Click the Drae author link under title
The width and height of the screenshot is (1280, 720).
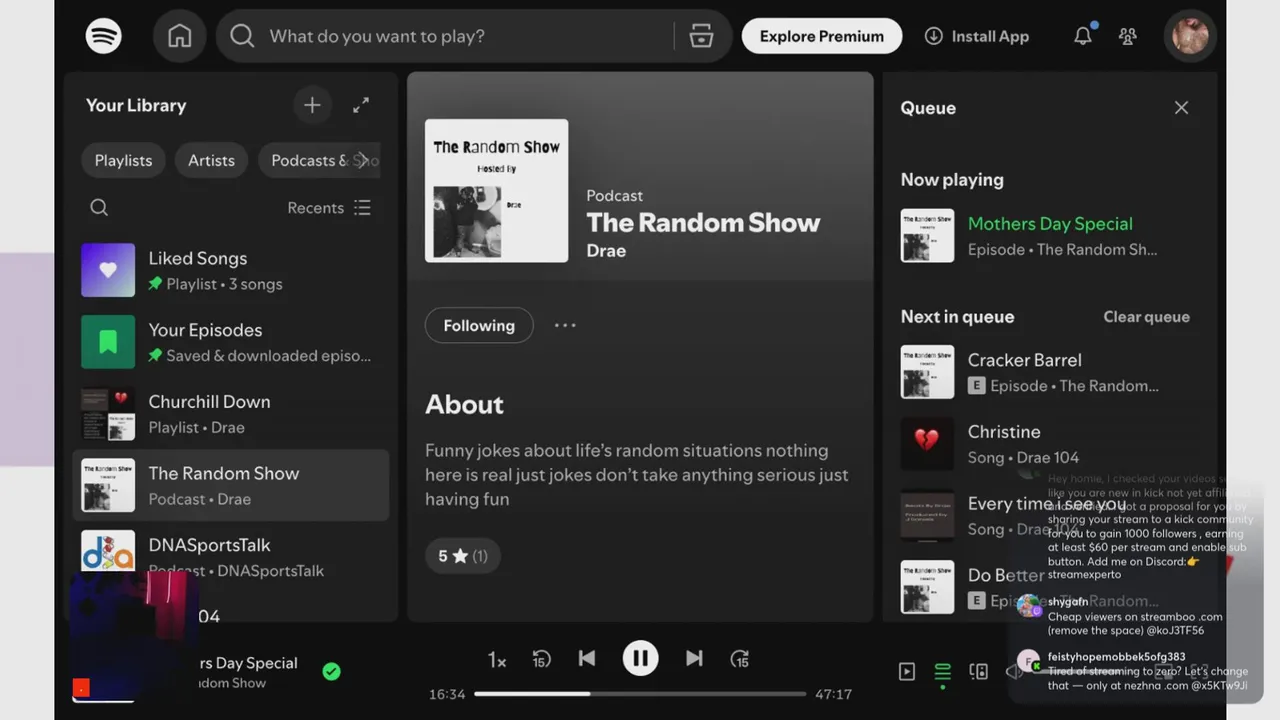coord(606,251)
